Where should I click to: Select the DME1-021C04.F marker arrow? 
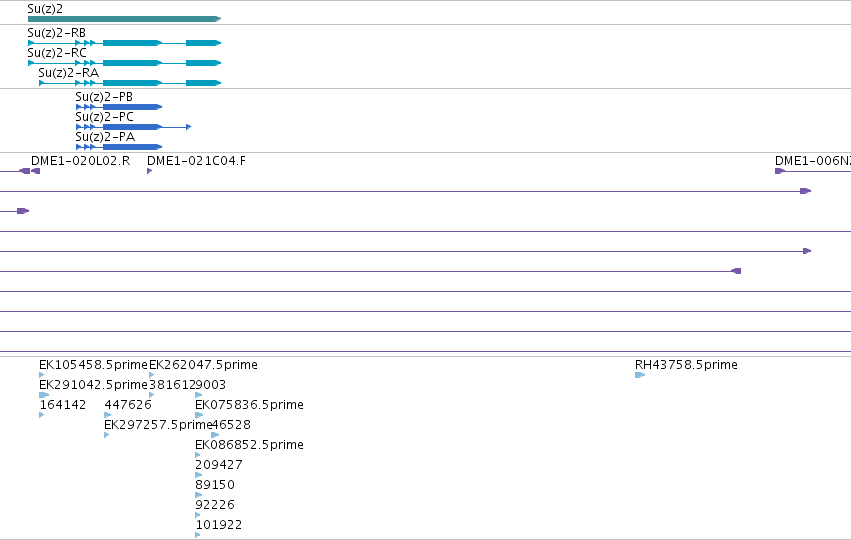(x=150, y=171)
